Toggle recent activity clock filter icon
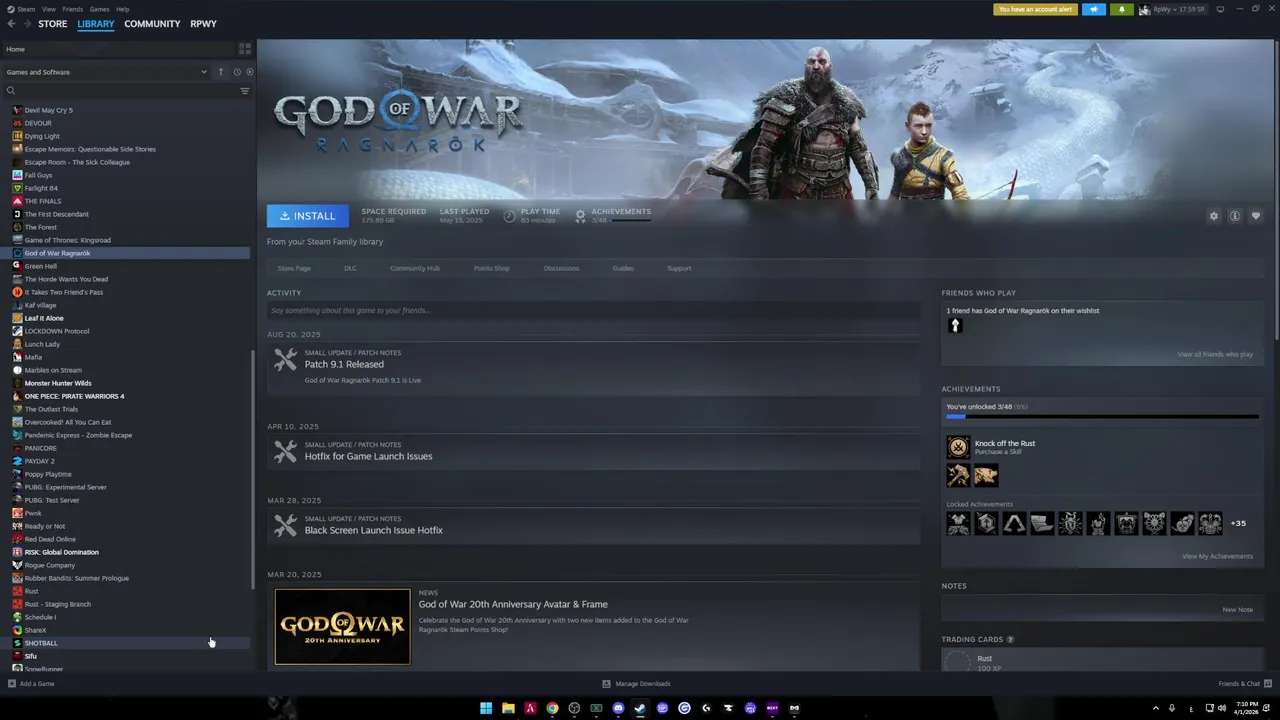Viewport: 1280px width, 720px height. click(237, 72)
